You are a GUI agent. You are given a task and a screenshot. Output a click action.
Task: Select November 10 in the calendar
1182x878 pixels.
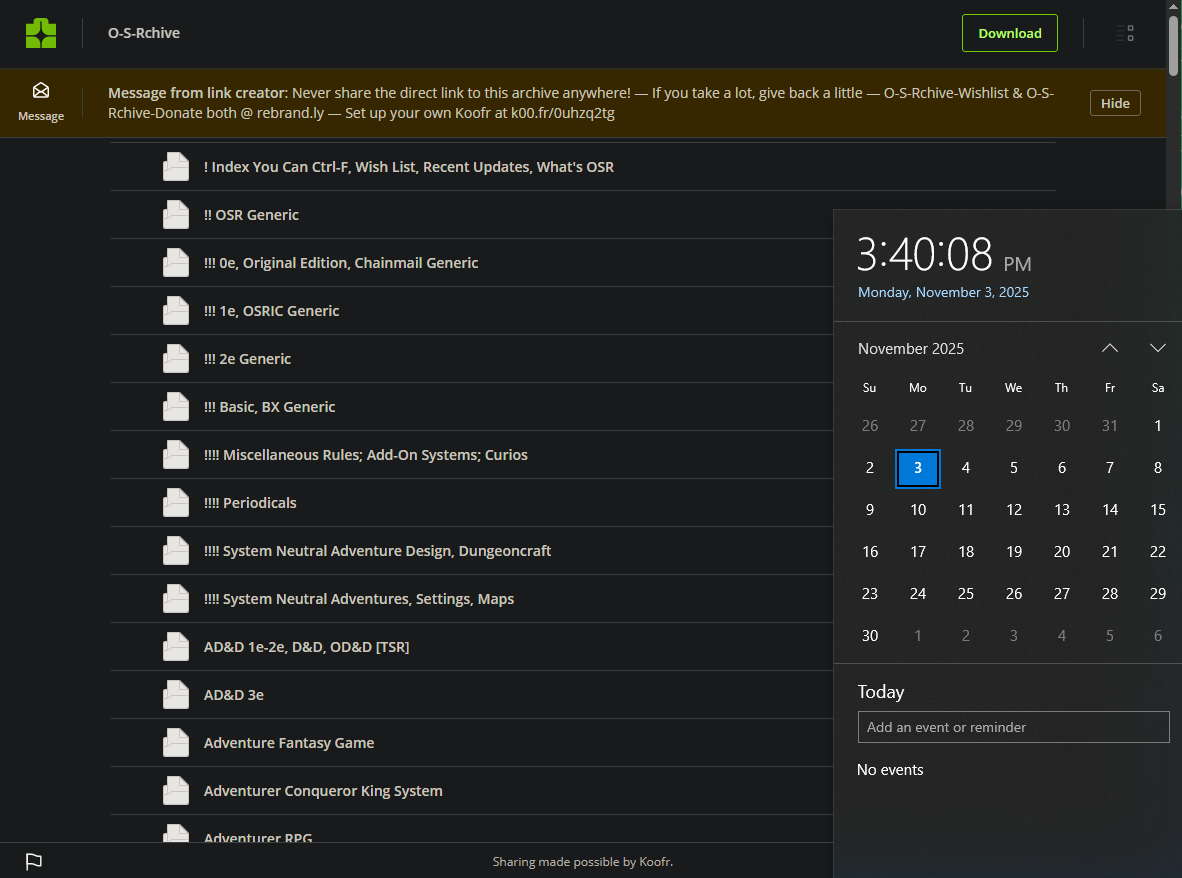coord(917,510)
